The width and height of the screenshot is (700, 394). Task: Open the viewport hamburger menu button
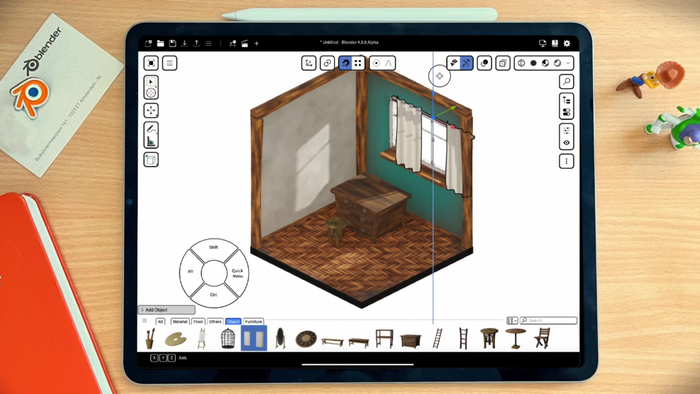170,63
